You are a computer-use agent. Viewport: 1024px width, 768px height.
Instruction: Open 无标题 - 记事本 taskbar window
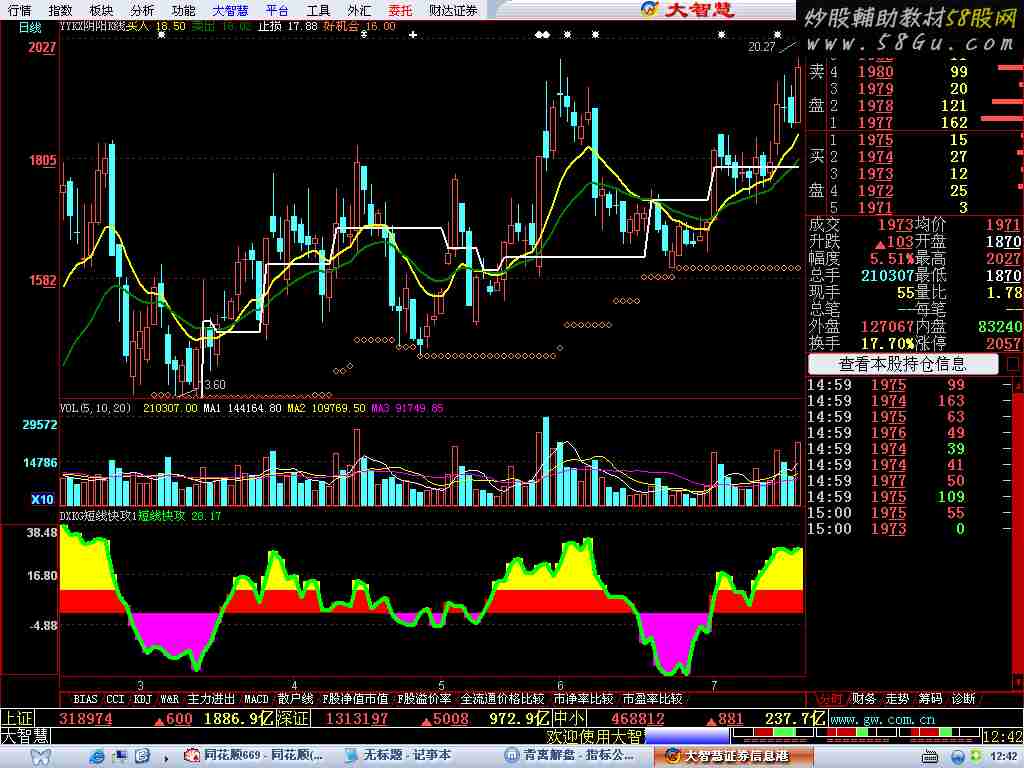point(398,756)
